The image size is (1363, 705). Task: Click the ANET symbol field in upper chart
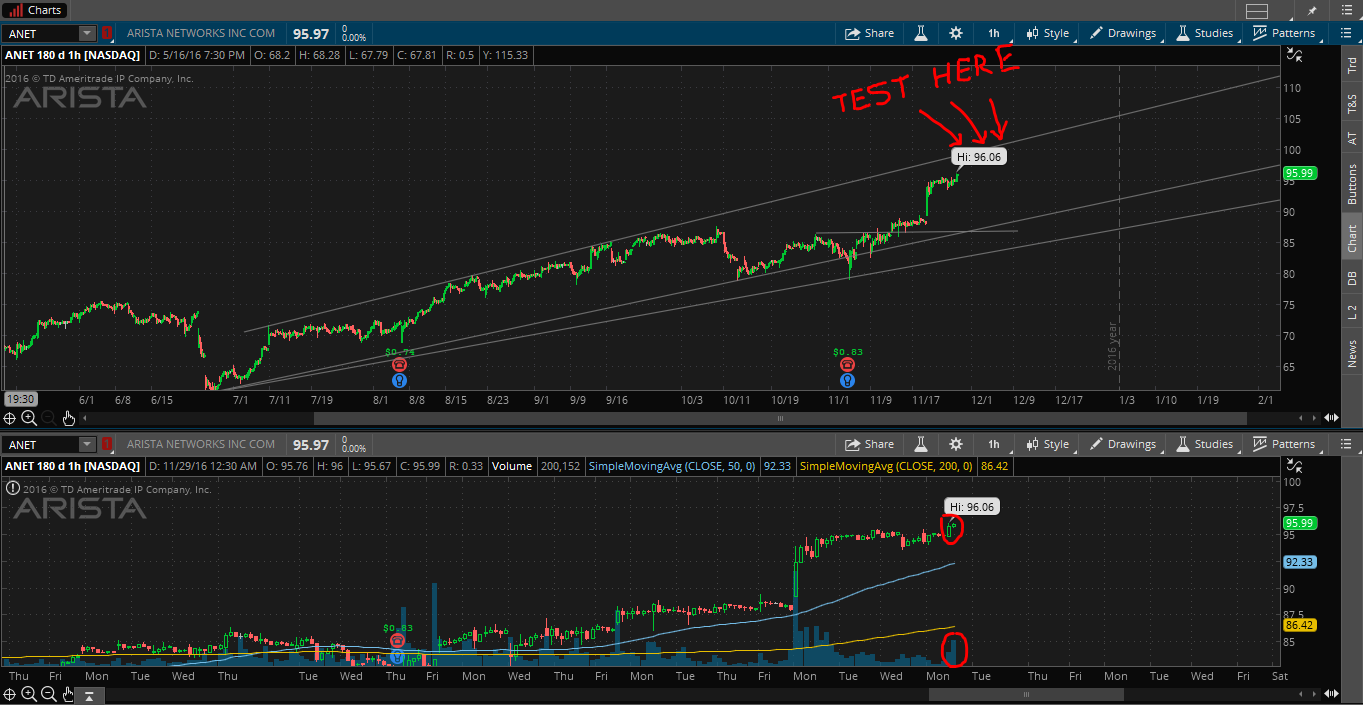click(40, 33)
